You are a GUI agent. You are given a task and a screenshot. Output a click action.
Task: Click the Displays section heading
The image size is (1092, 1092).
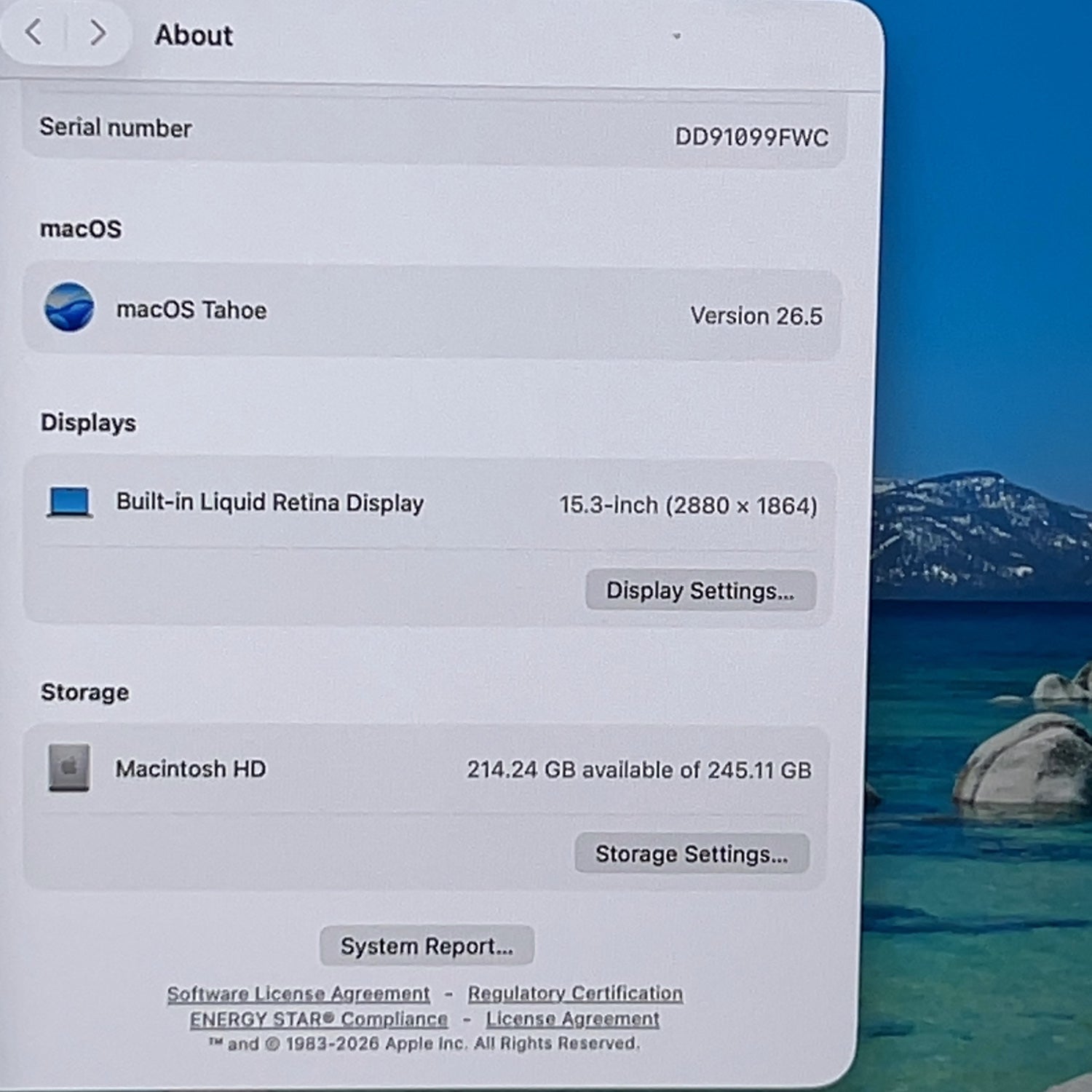88,423
